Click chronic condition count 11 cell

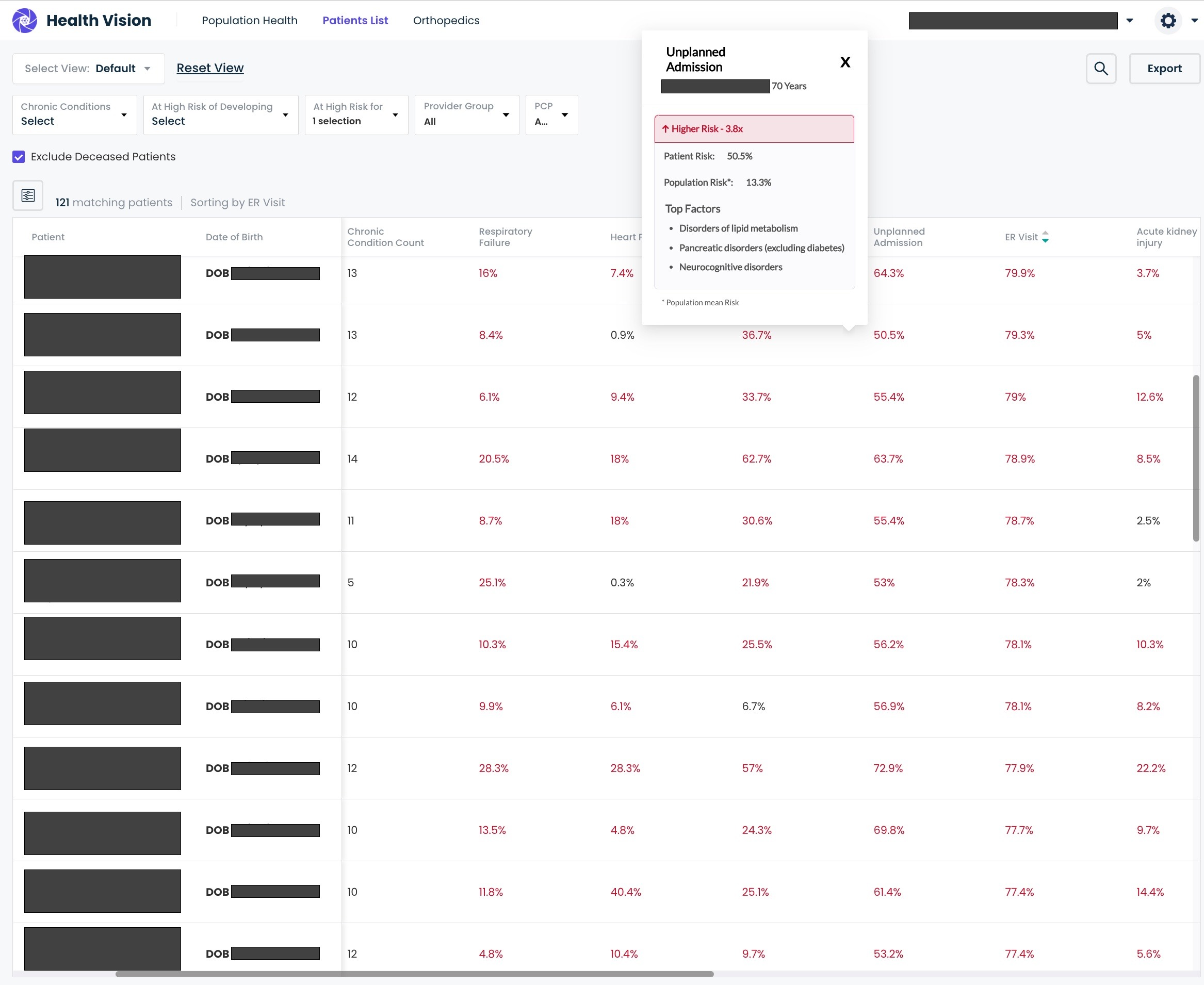[350, 521]
